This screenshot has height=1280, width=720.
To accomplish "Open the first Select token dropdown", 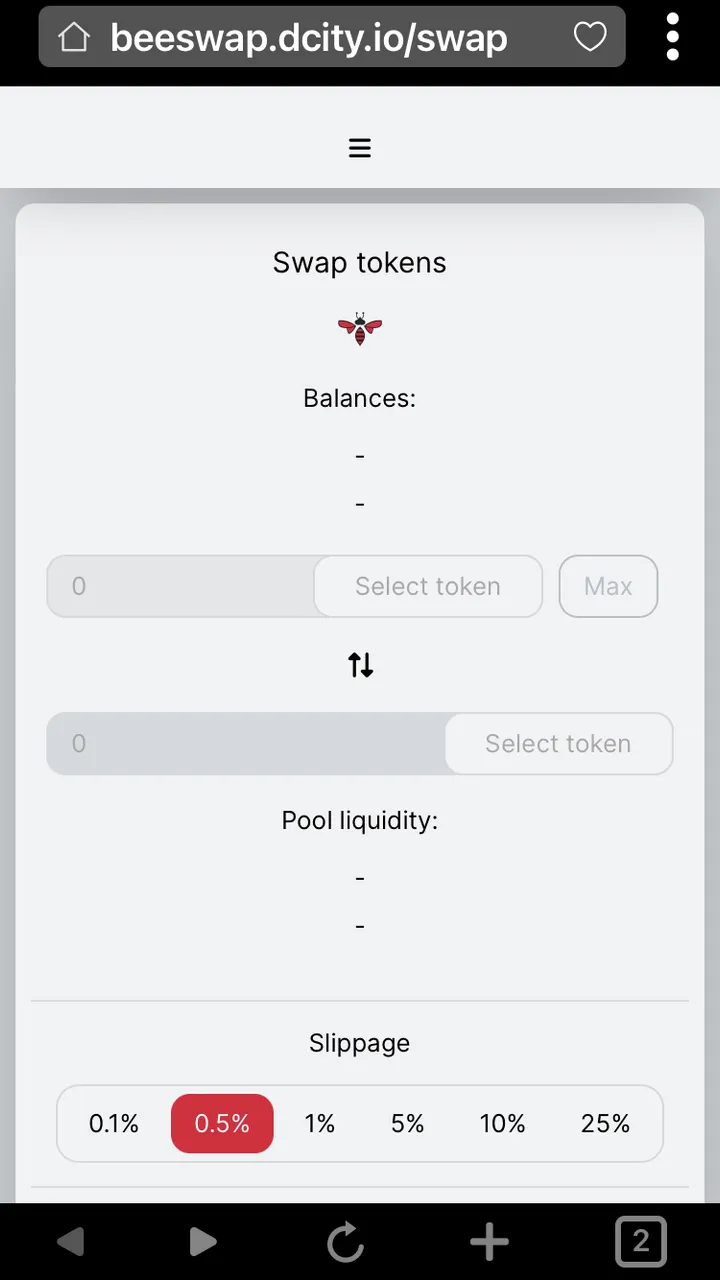I will click(428, 586).
